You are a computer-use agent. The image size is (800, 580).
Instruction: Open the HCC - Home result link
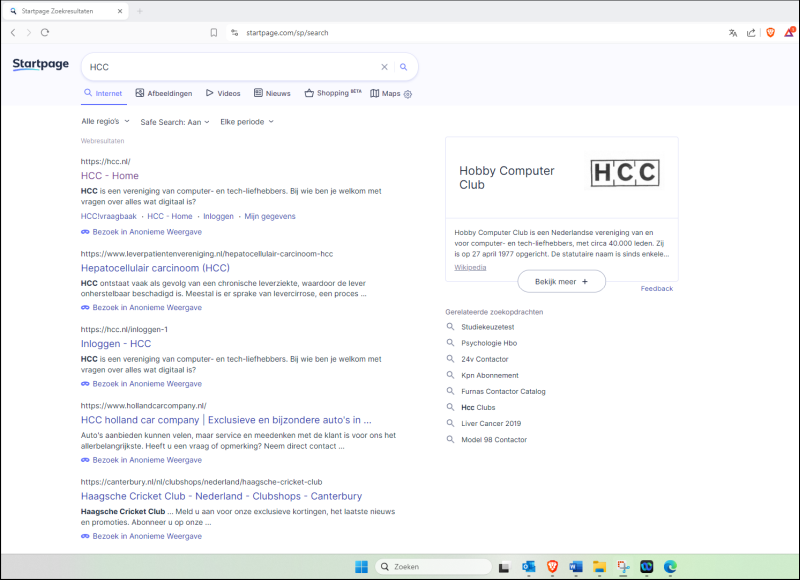click(110, 176)
